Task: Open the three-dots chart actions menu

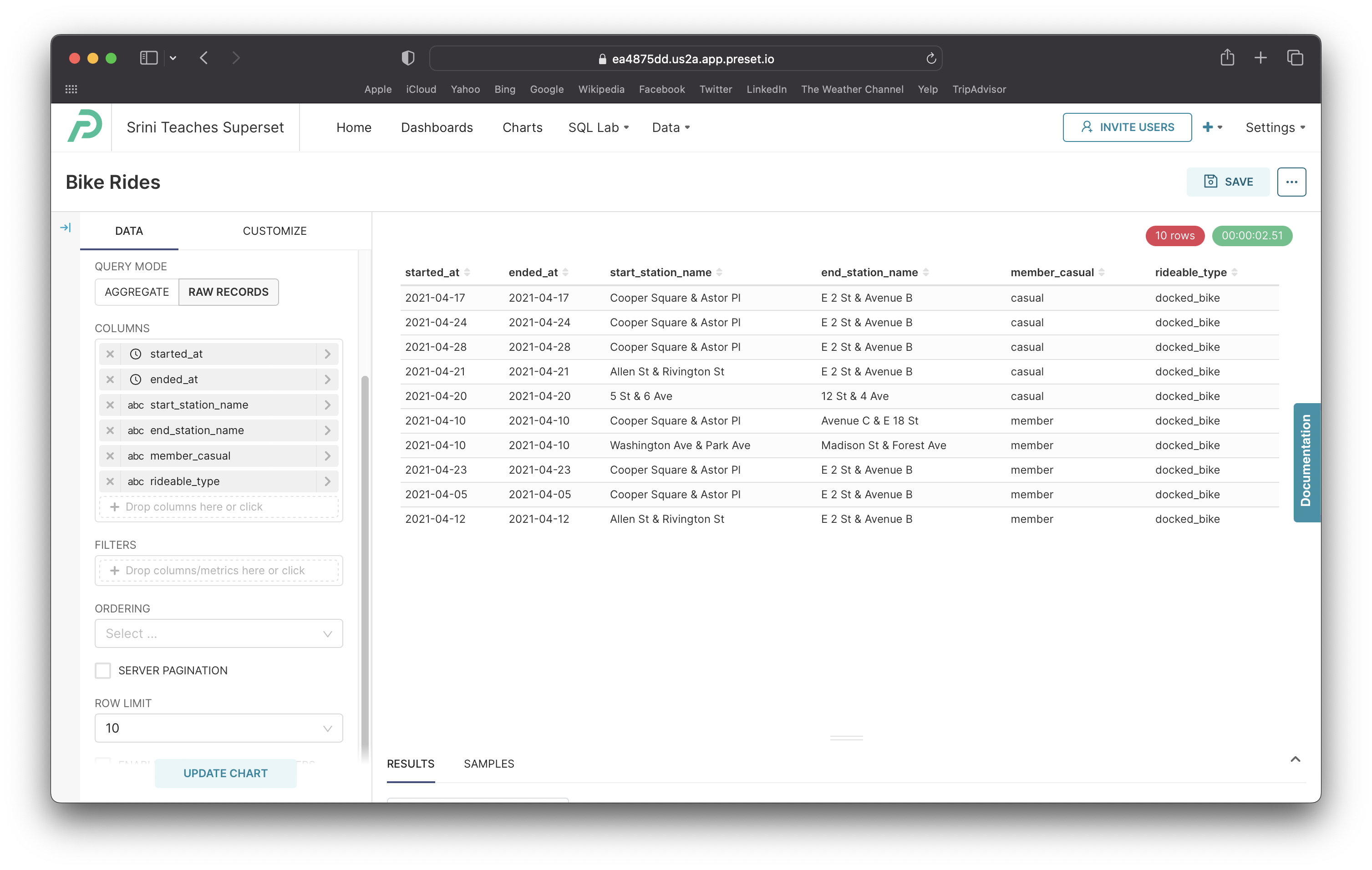Action: 1291,182
